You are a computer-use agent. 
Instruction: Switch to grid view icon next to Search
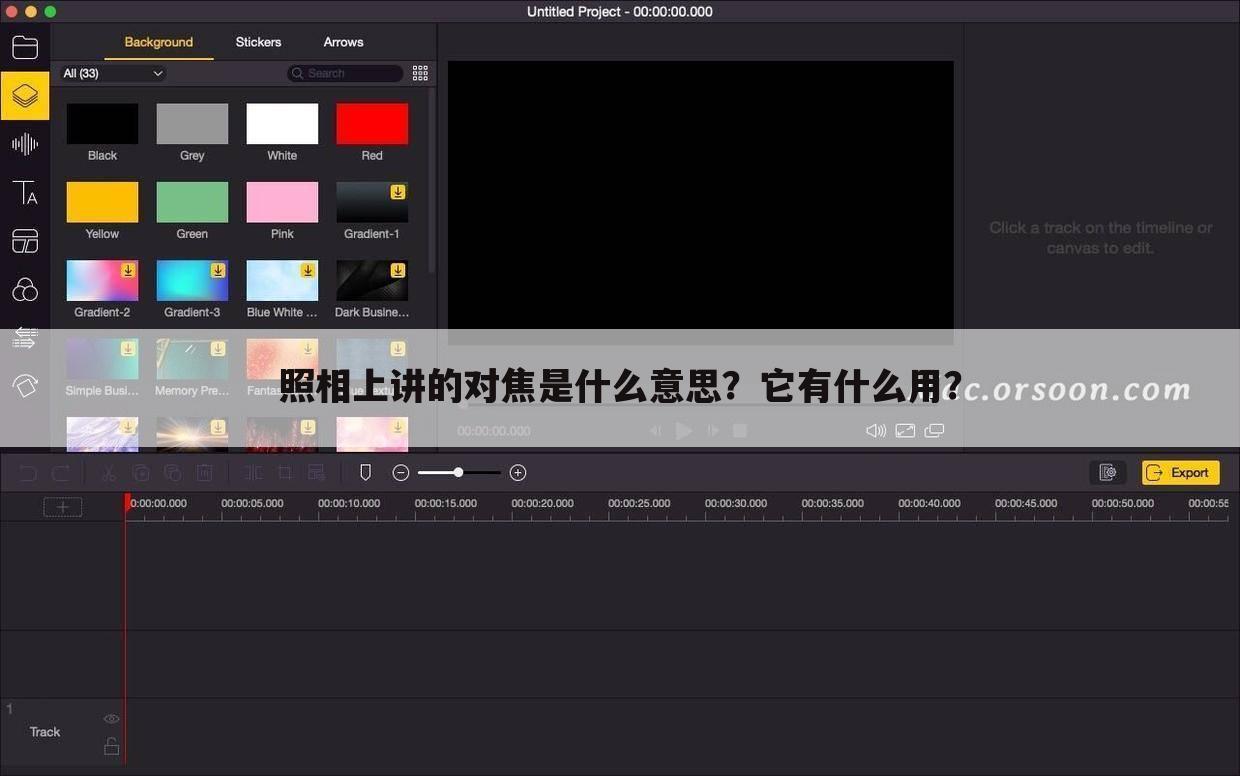pyautogui.click(x=420, y=73)
